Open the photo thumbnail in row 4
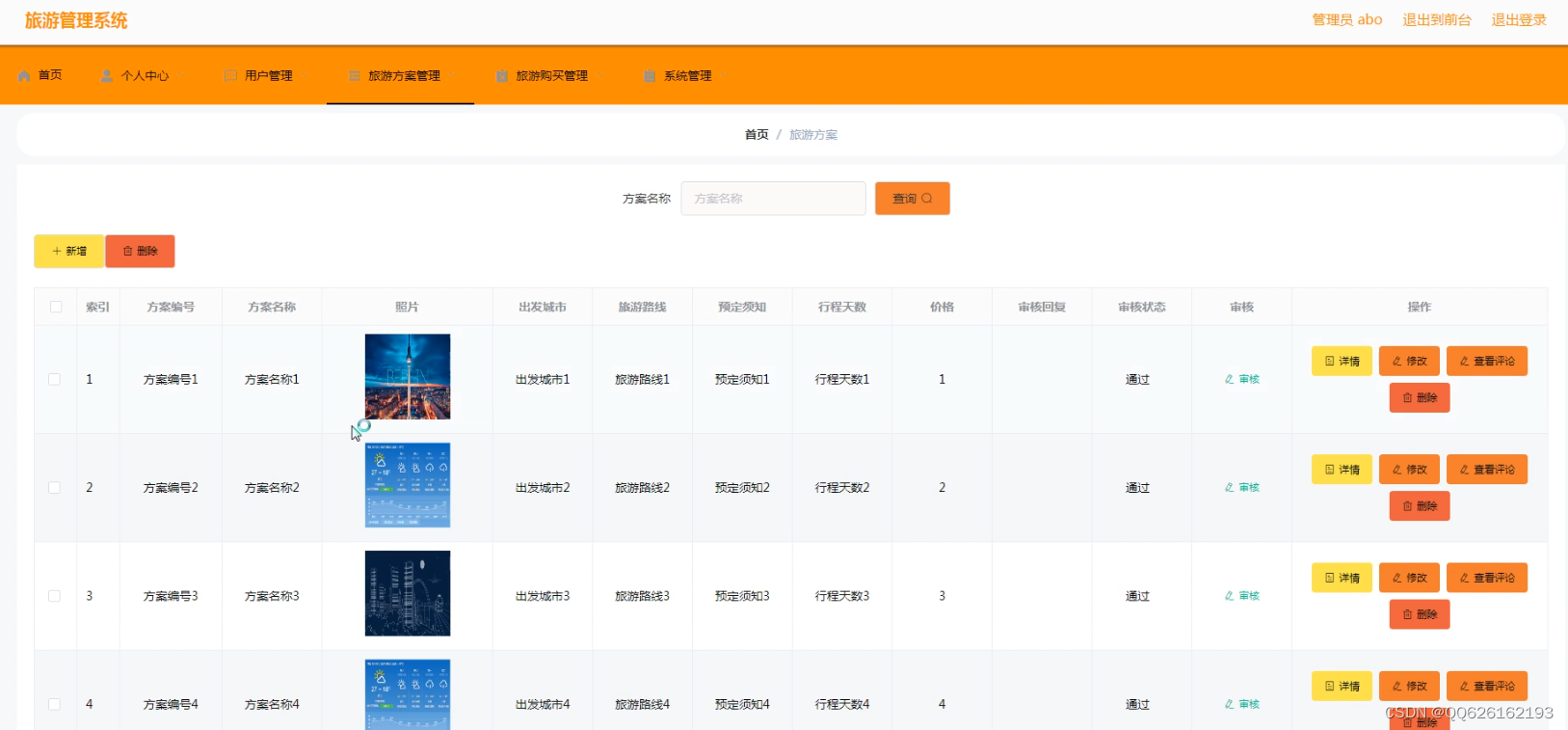 coord(408,694)
